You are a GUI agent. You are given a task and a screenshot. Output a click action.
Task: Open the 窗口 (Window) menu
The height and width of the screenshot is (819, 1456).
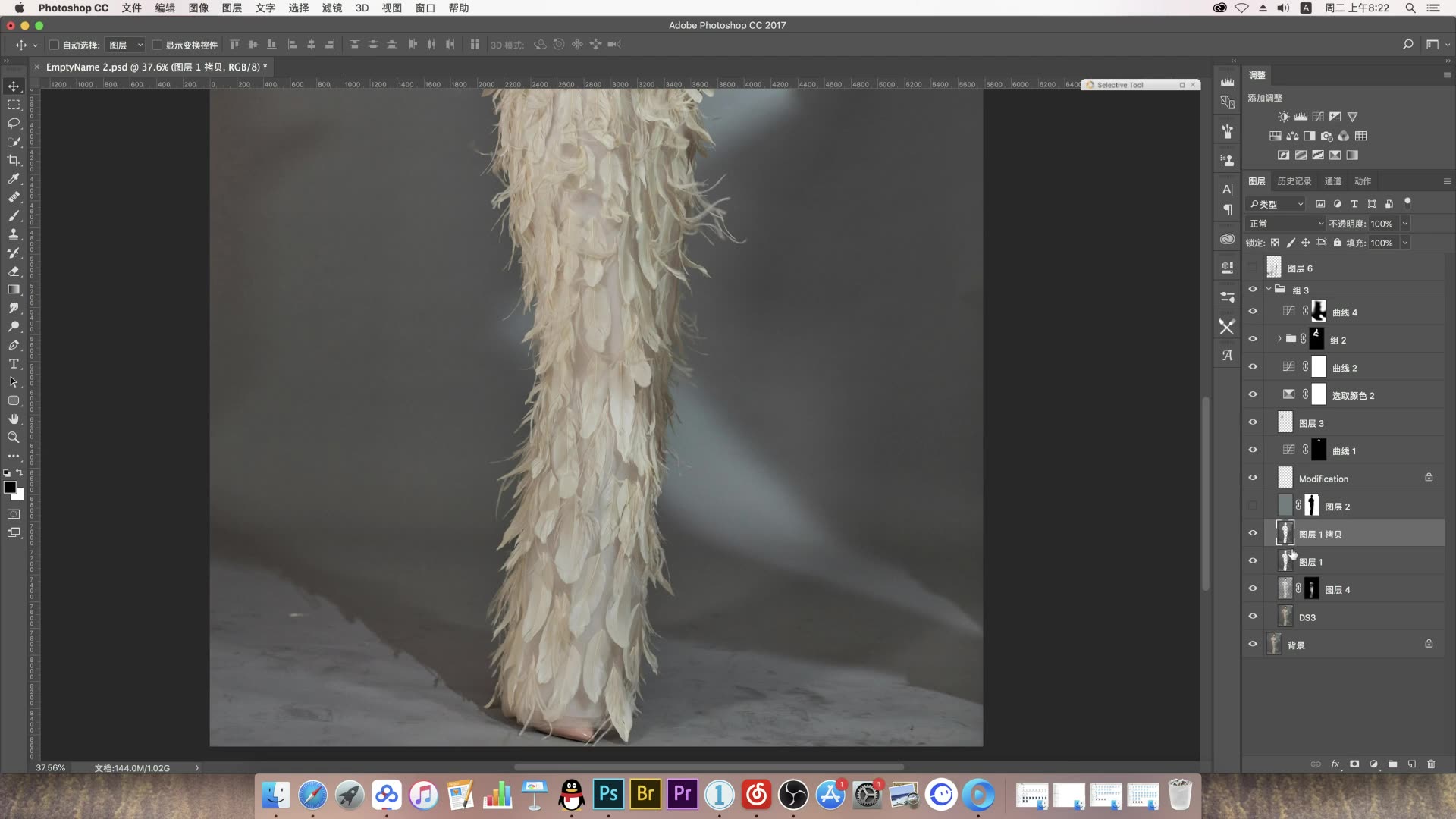coord(425,8)
